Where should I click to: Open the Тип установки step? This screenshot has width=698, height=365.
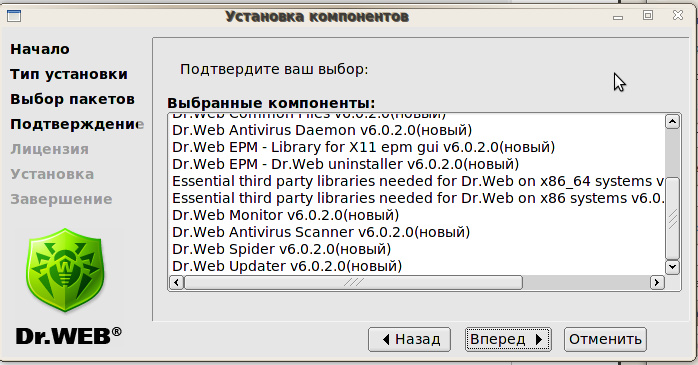[x=69, y=74]
